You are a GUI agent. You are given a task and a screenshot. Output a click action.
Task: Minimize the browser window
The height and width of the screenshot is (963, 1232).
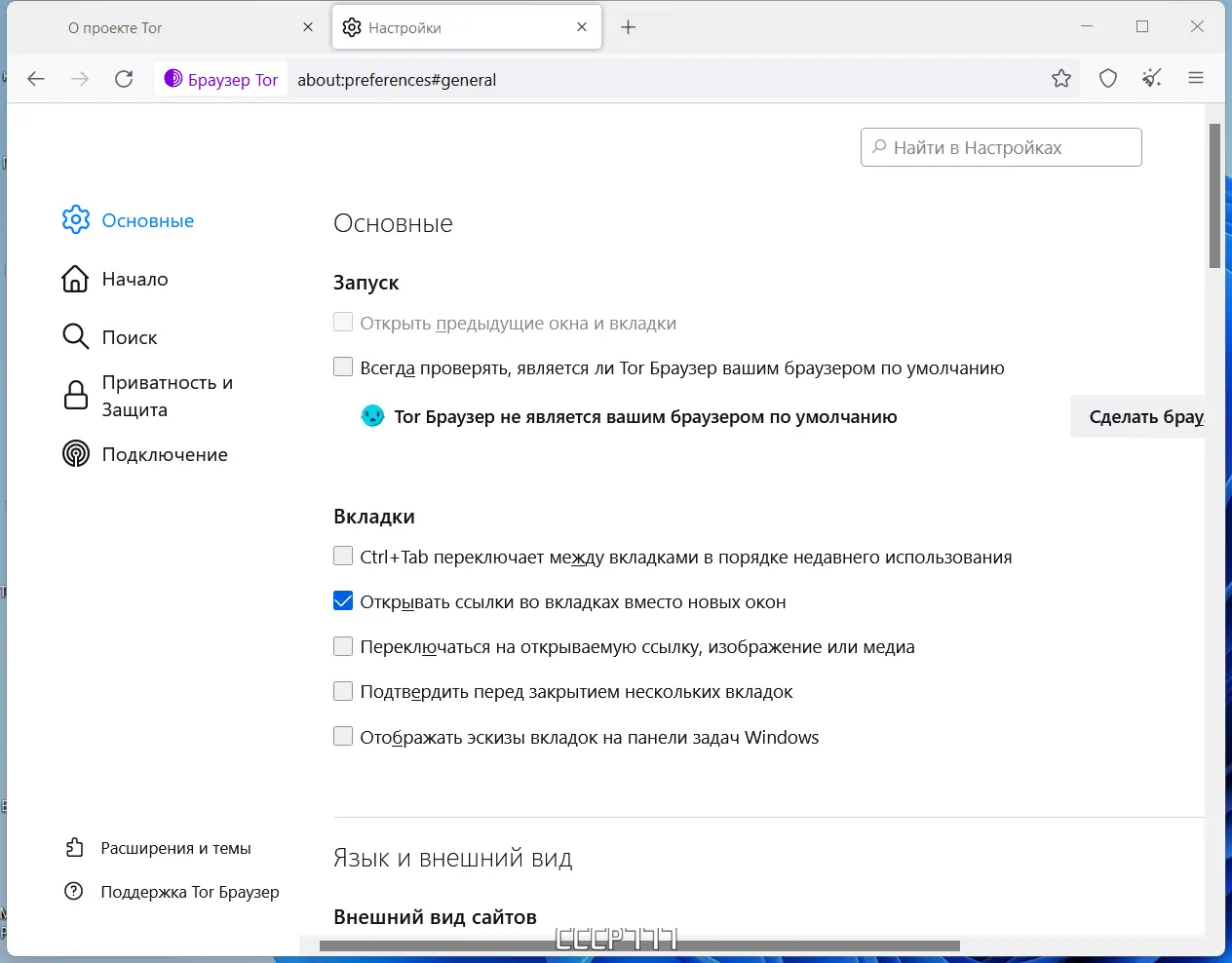click(1087, 26)
